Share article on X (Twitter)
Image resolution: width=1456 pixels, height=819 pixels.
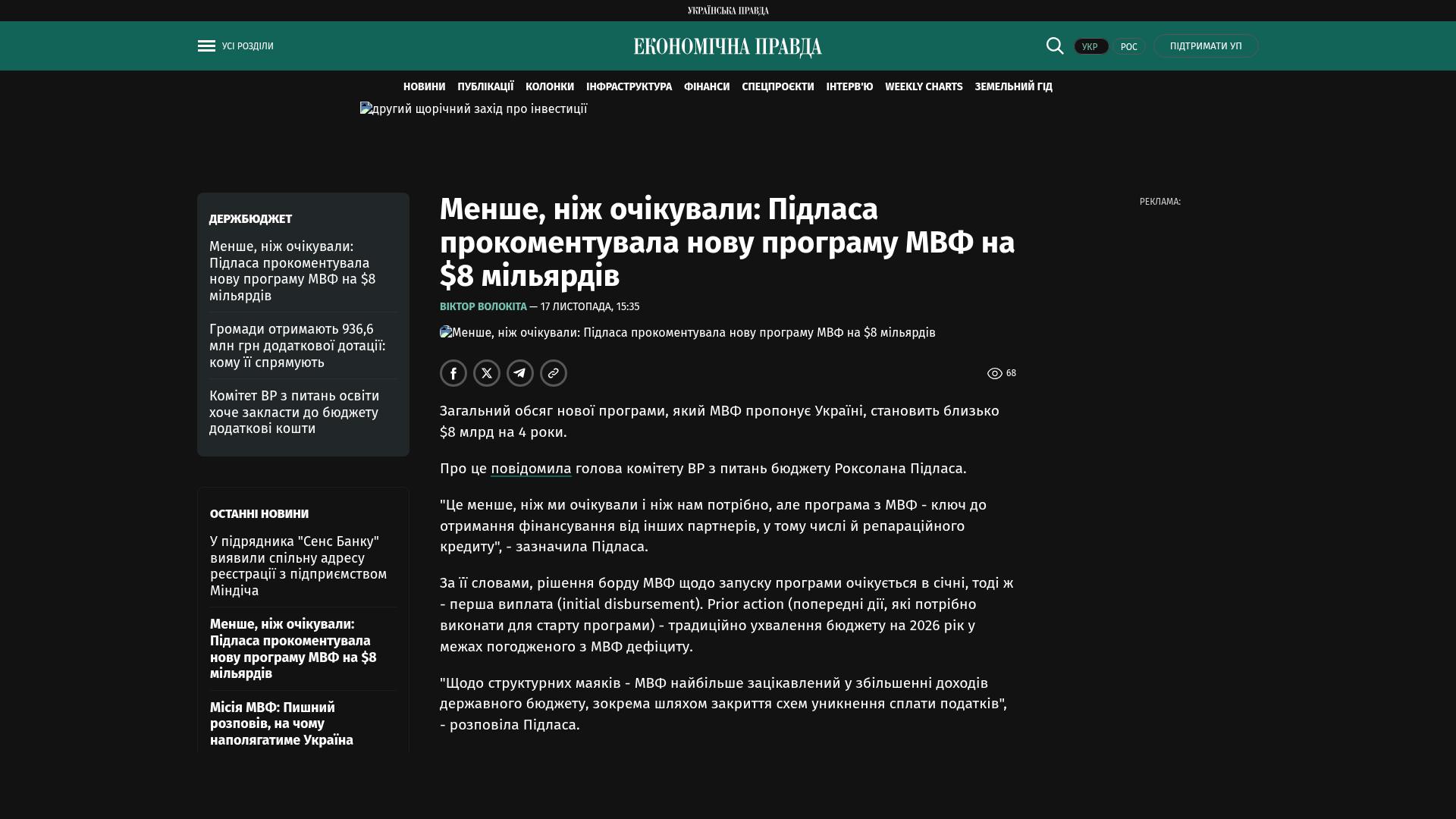click(487, 373)
